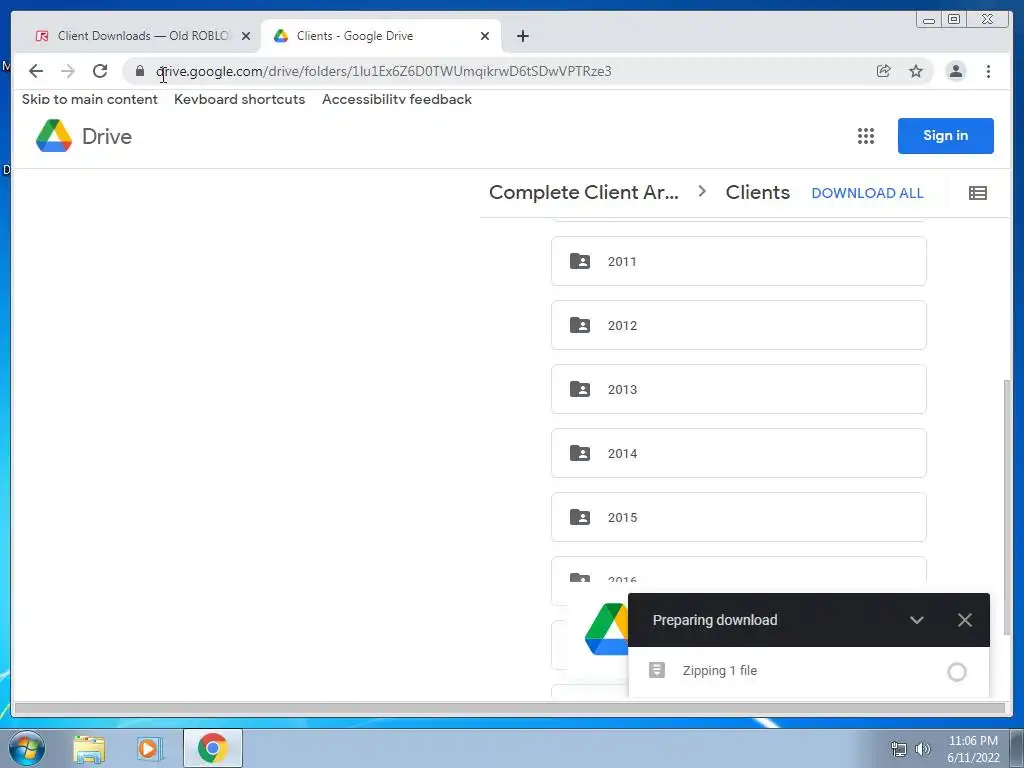Open the Windows Start menu
This screenshot has width=1024, height=768.
(27, 748)
